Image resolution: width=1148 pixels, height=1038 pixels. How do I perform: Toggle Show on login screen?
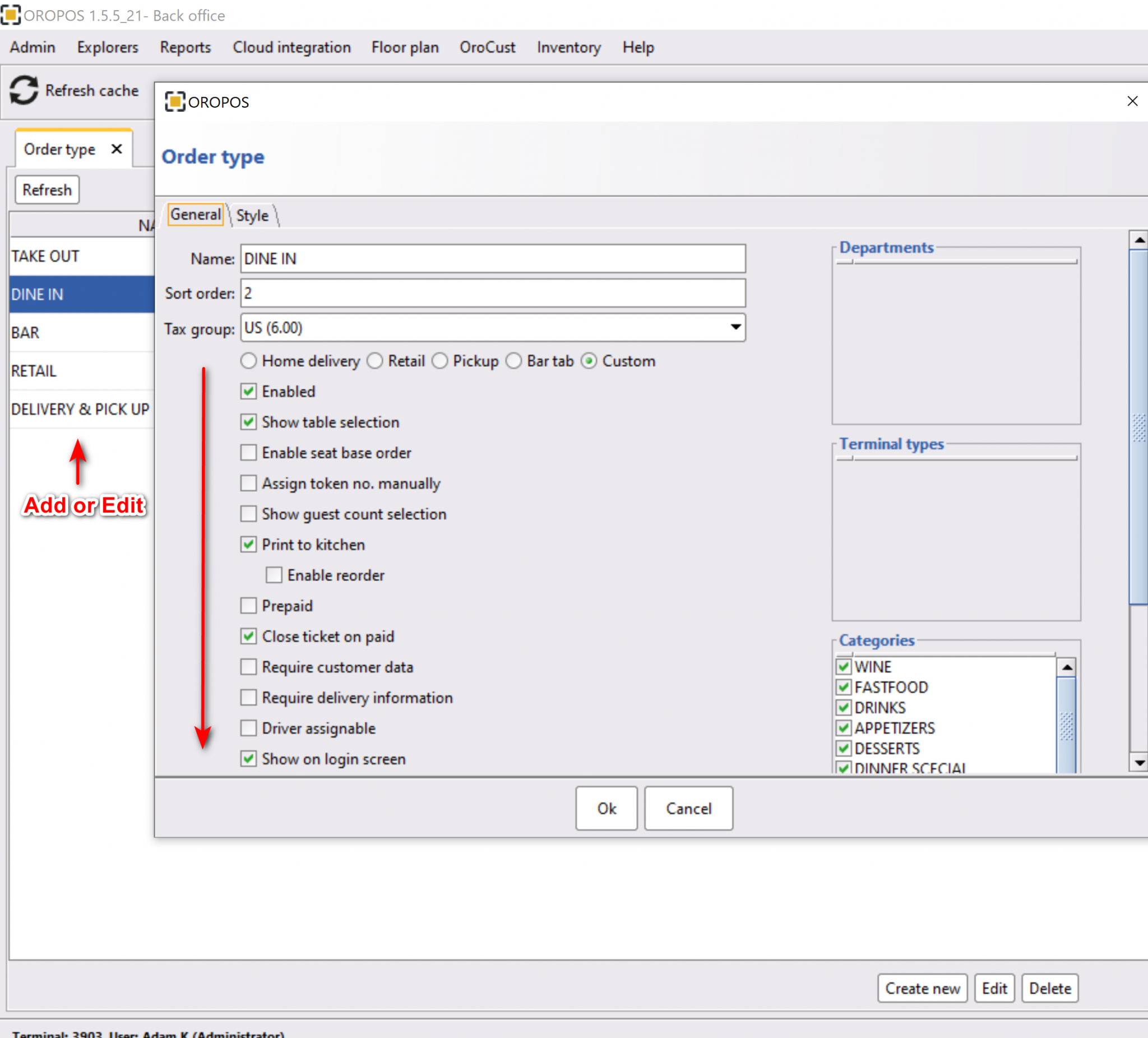pos(248,758)
